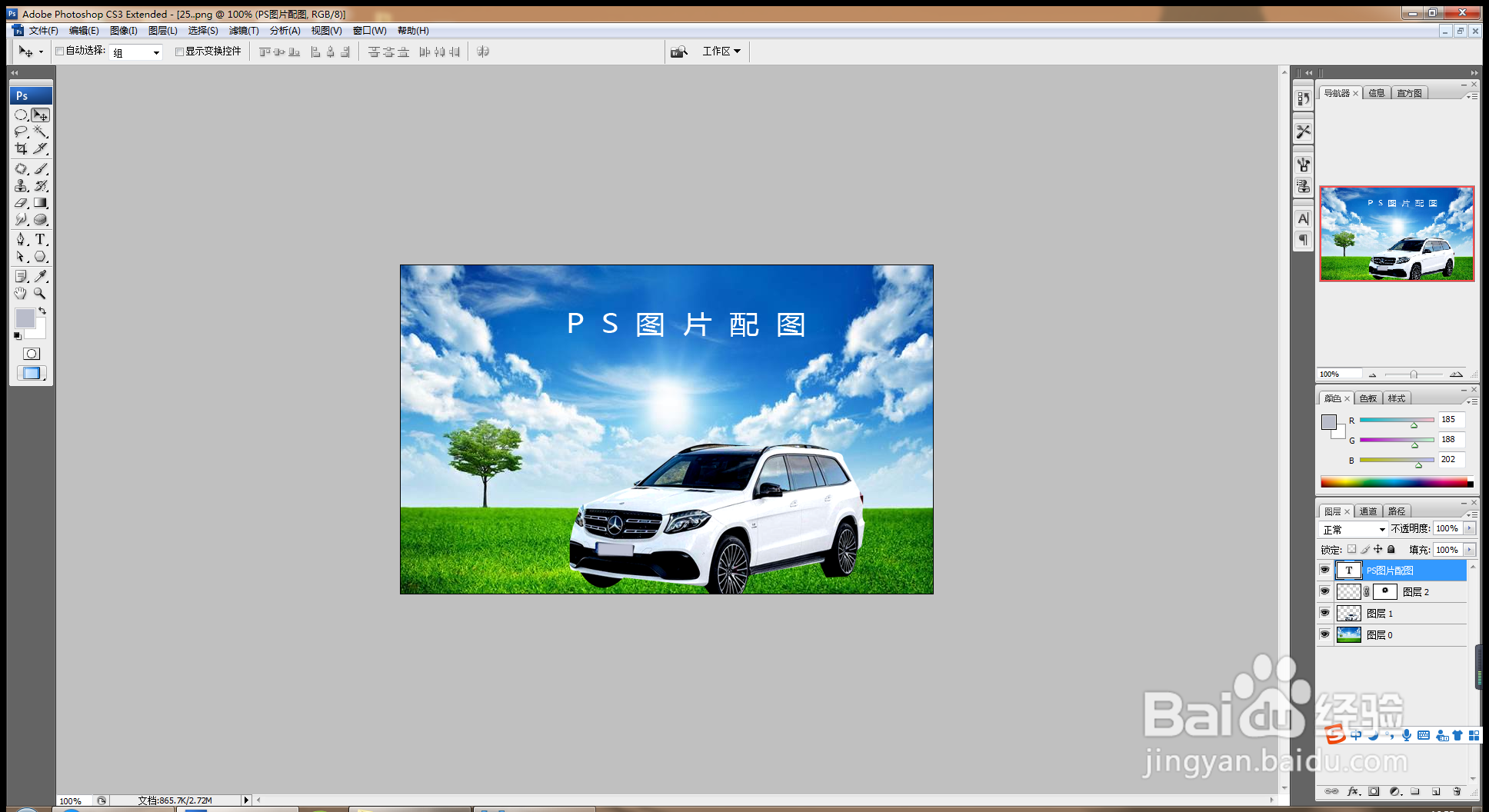The image size is (1489, 812).
Task: Enable the Auto-Select (自动选择) checkbox
Action: click(x=59, y=52)
